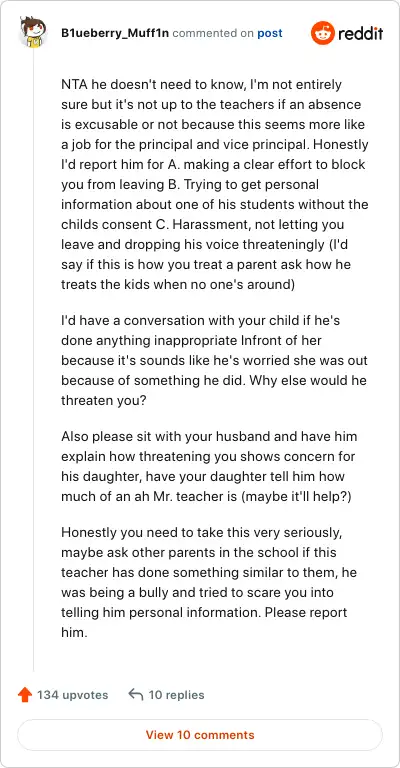Collapse the comment using the vertical thread line
Screen dimensions: 400x768
click(33, 360)
